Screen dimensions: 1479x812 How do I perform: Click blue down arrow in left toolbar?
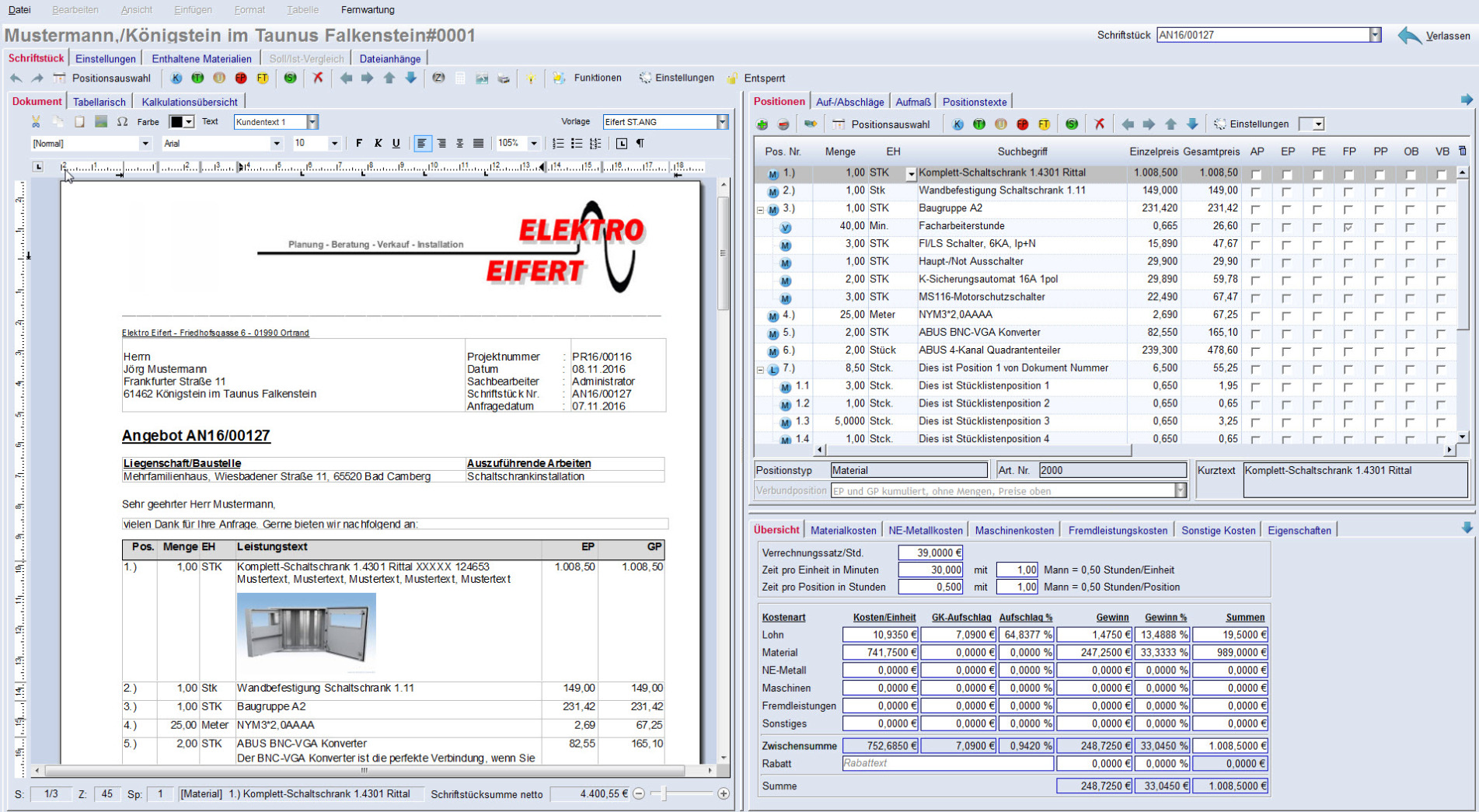[411, 78]
